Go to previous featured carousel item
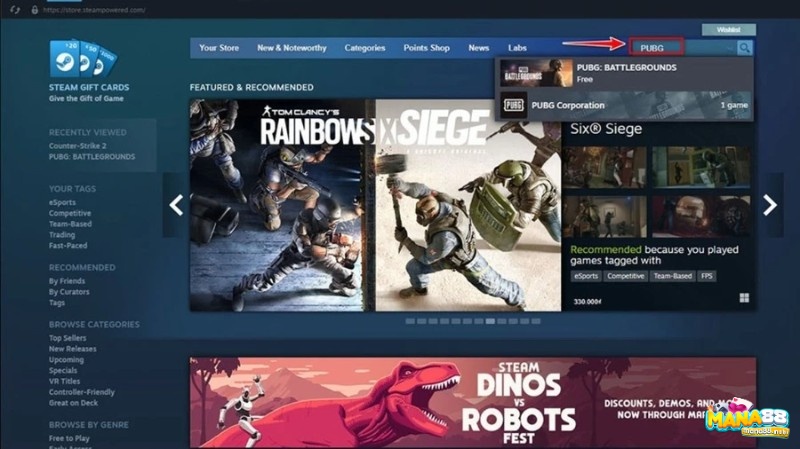 pyautogui.click(x=176, y=205)
